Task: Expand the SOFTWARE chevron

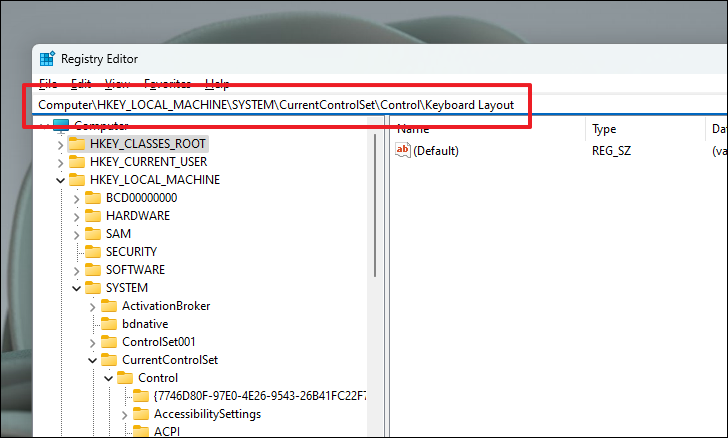Action: coord(77,271)
